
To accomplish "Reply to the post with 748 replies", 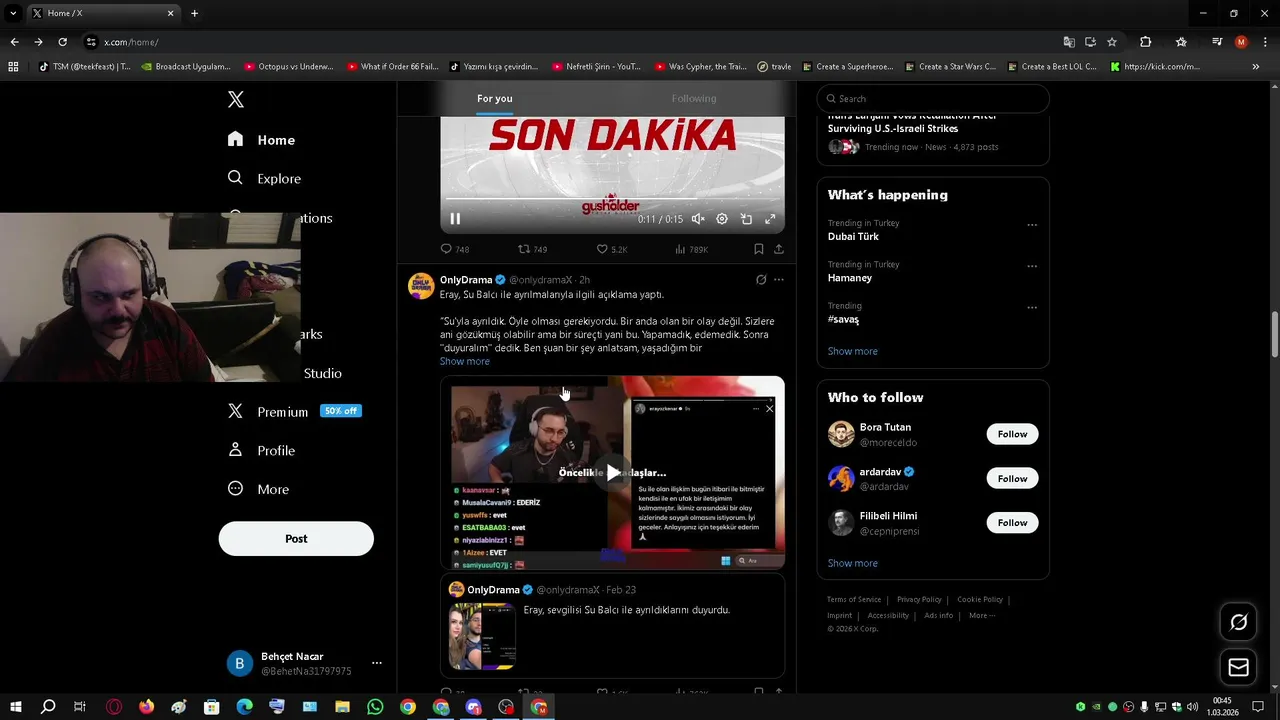I will (455, 249).
